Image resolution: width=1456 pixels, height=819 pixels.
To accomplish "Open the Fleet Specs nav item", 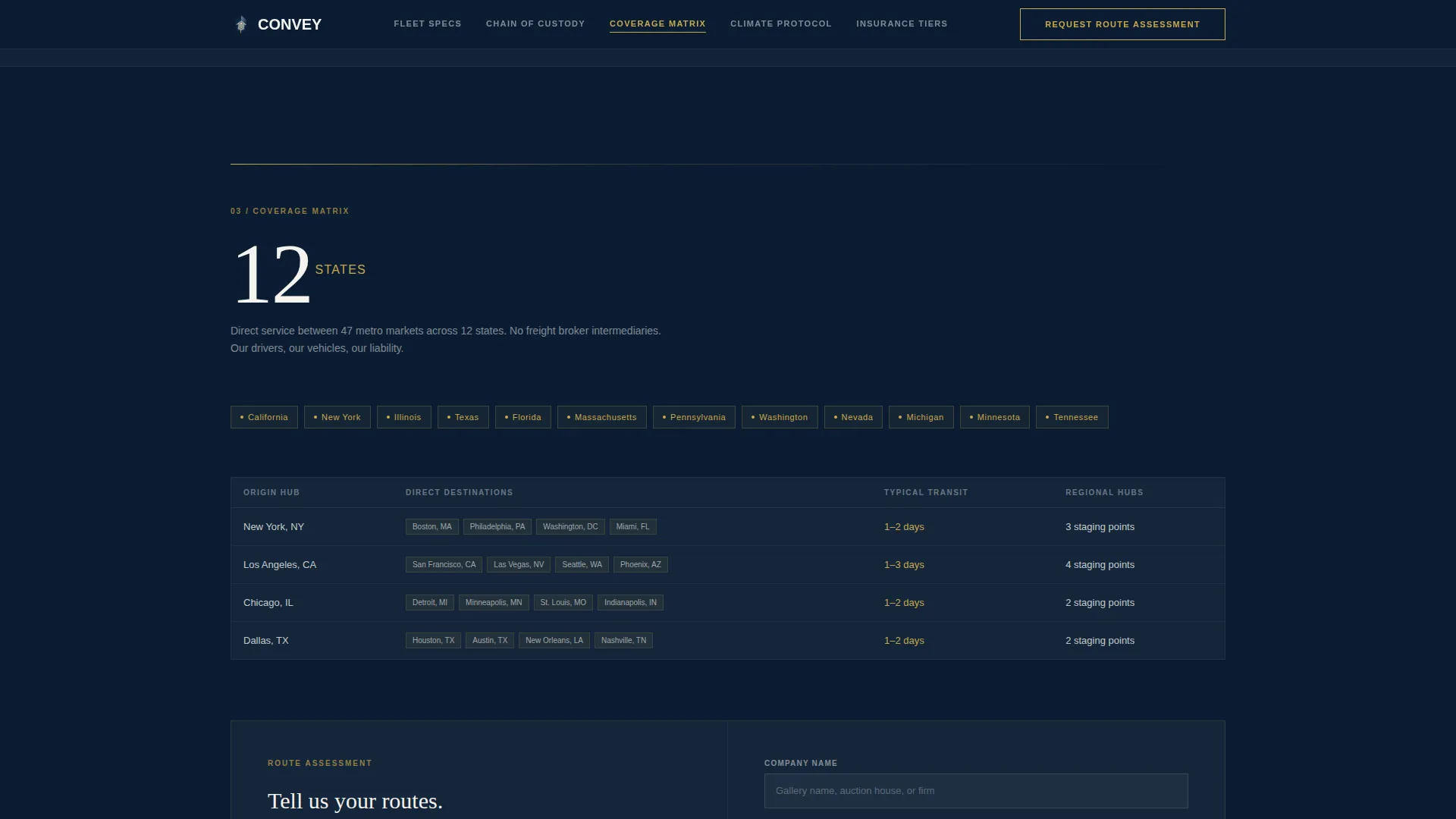I will 428,24.
